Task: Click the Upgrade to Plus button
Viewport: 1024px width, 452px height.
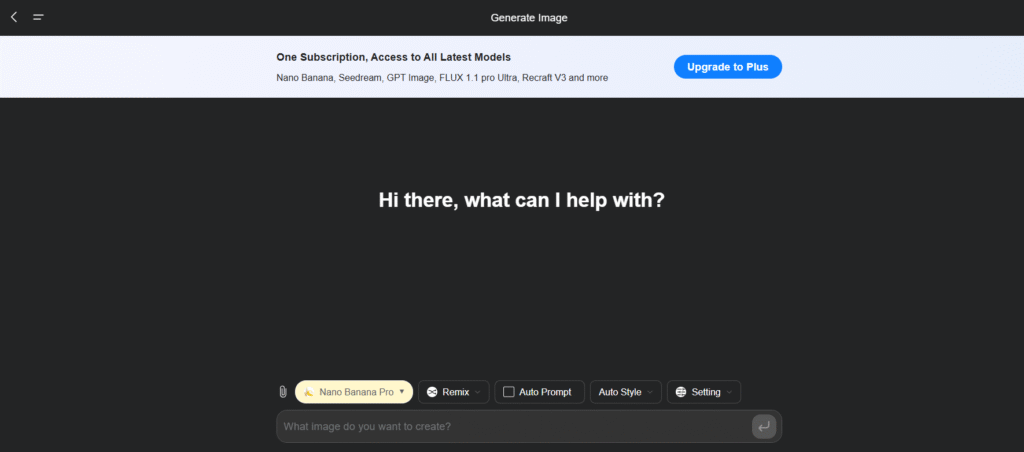Action: point(727,67)
